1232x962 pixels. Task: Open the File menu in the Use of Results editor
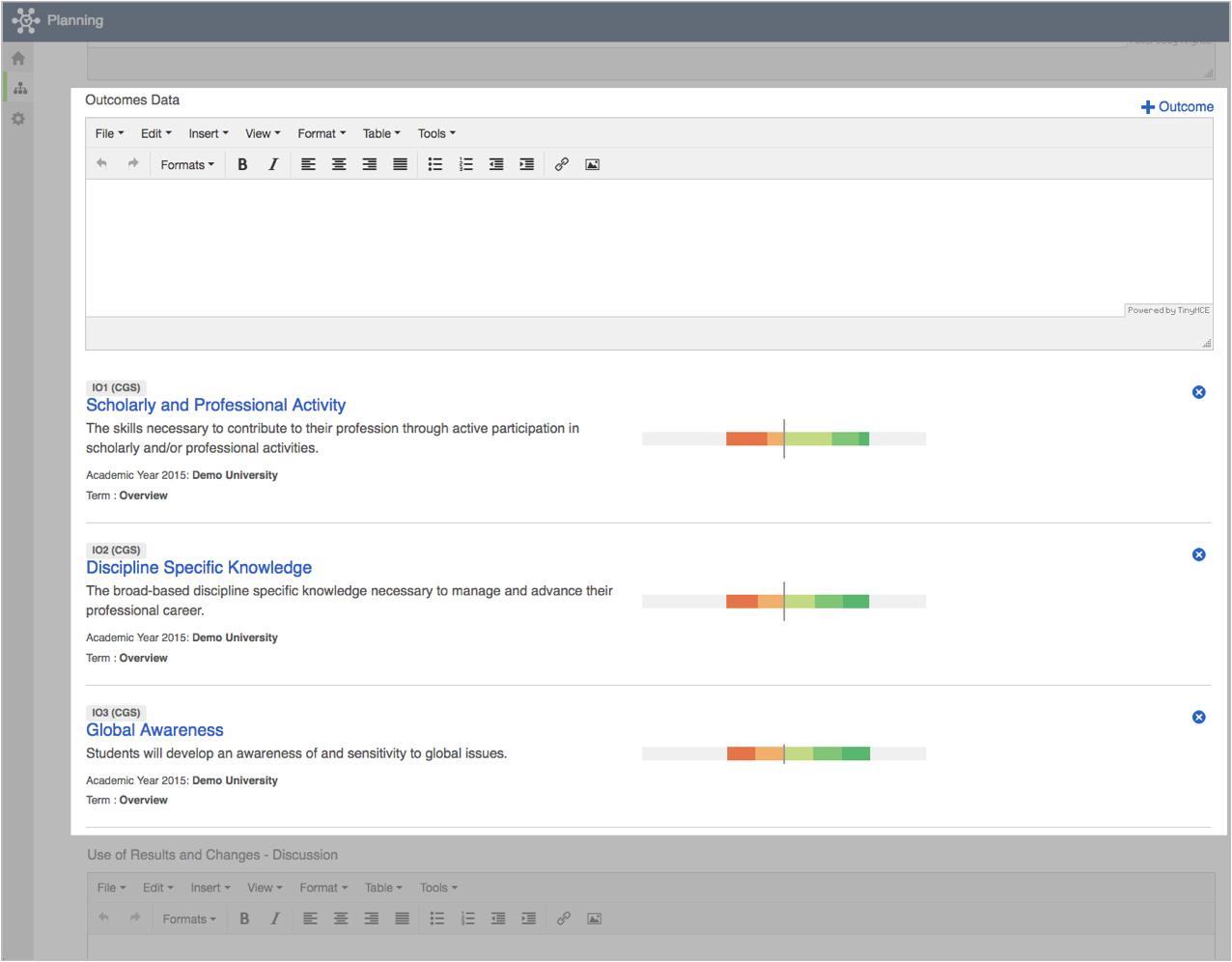pos(111,888)
